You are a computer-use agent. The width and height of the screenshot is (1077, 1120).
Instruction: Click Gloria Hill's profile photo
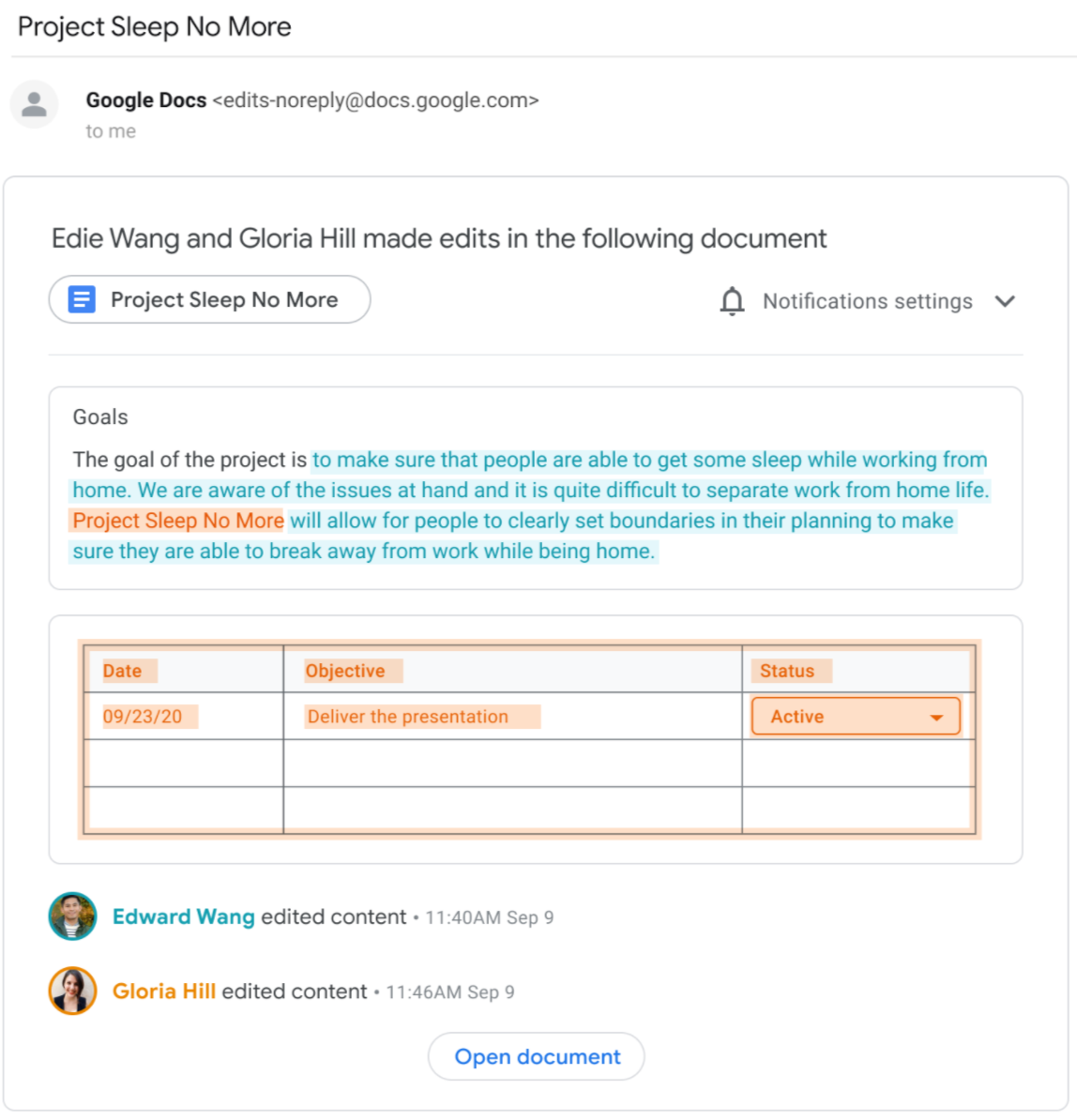pyautogui.click(x=73, y=991)
